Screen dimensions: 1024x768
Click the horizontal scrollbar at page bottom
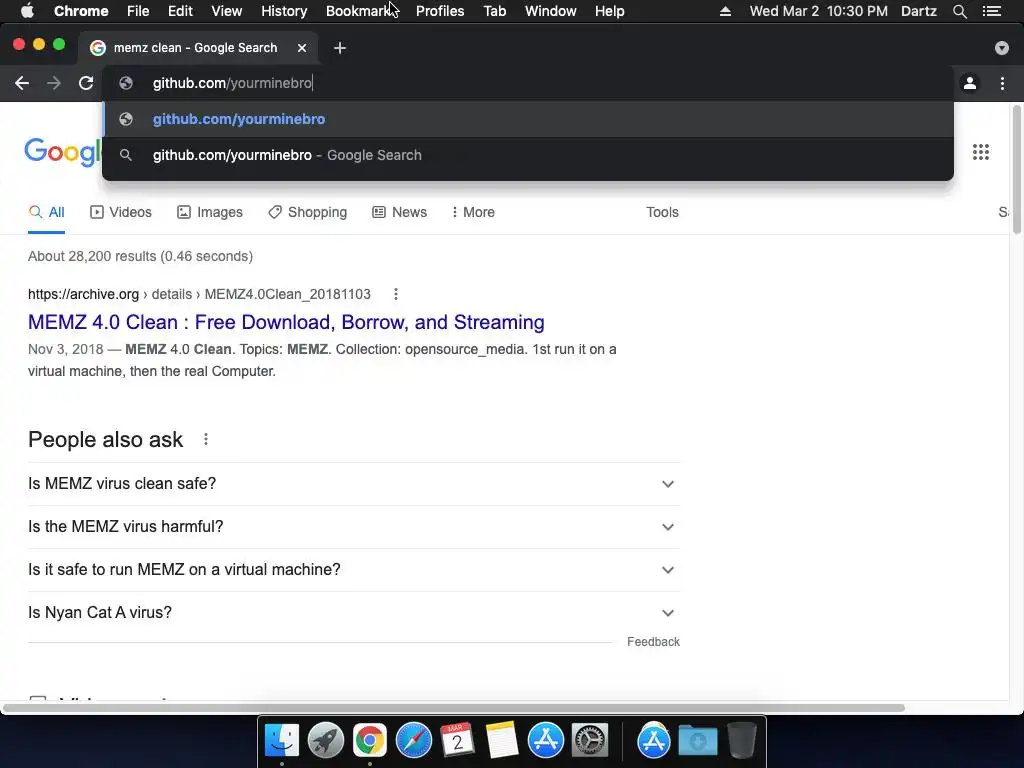[454, 708]
